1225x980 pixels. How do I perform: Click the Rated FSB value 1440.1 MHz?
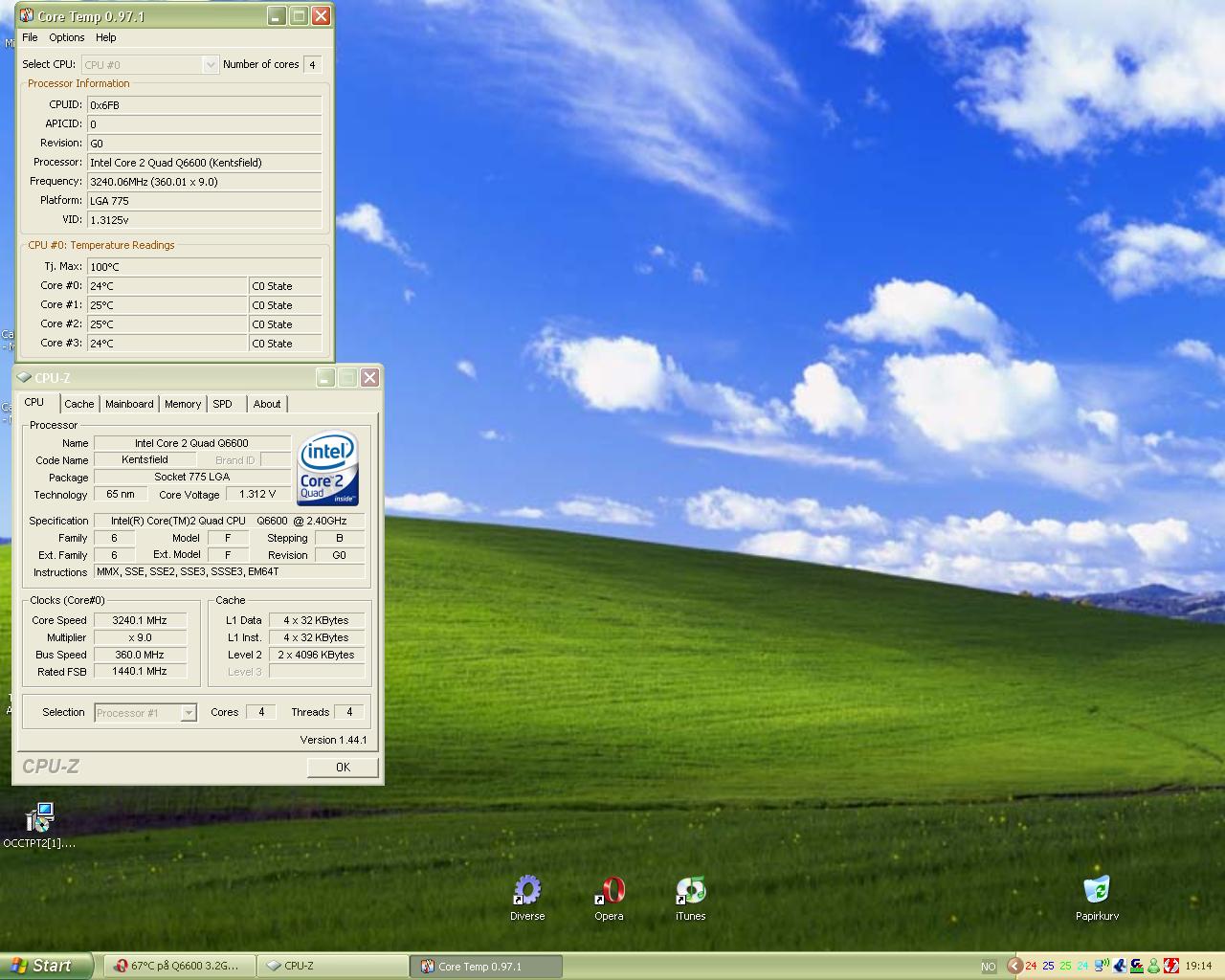(140, 672)
